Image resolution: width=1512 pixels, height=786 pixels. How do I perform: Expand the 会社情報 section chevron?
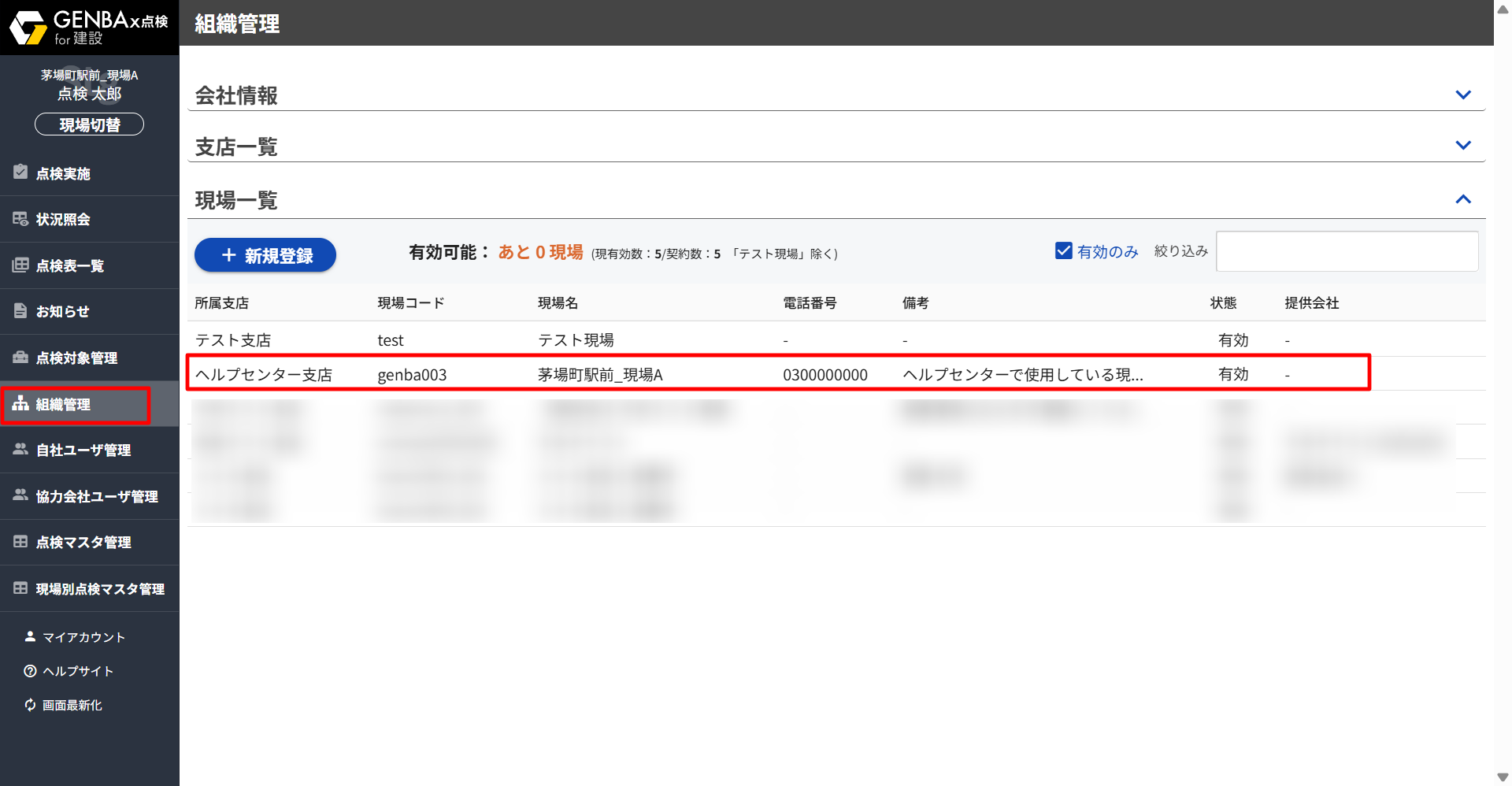coord(1462,95)
